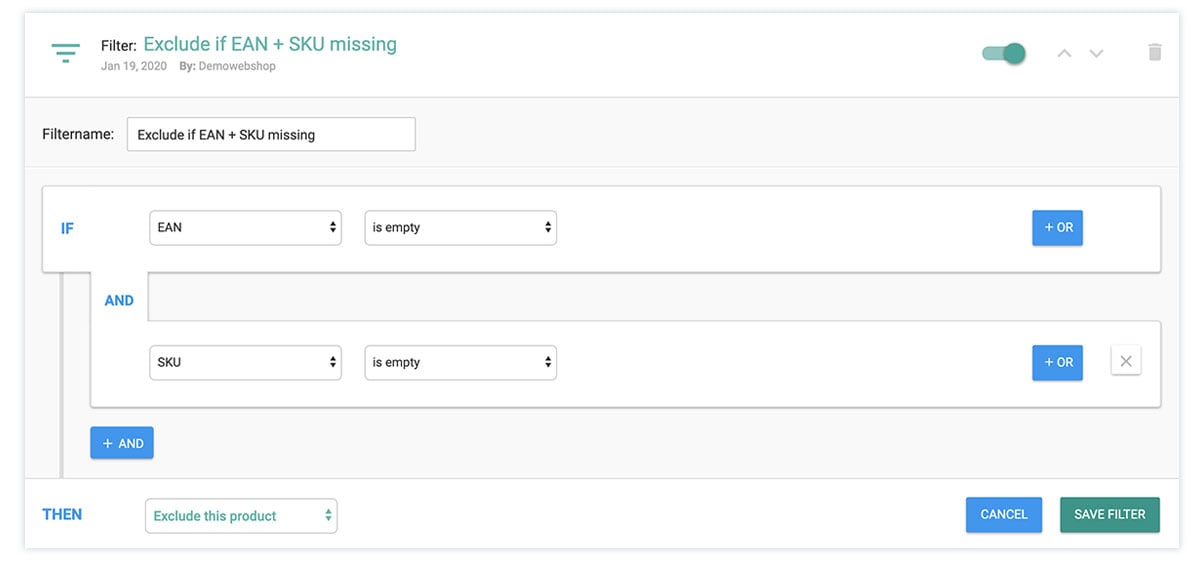
Task: Move filter up with chevron arrow
Action: [x=1064, y=53]
